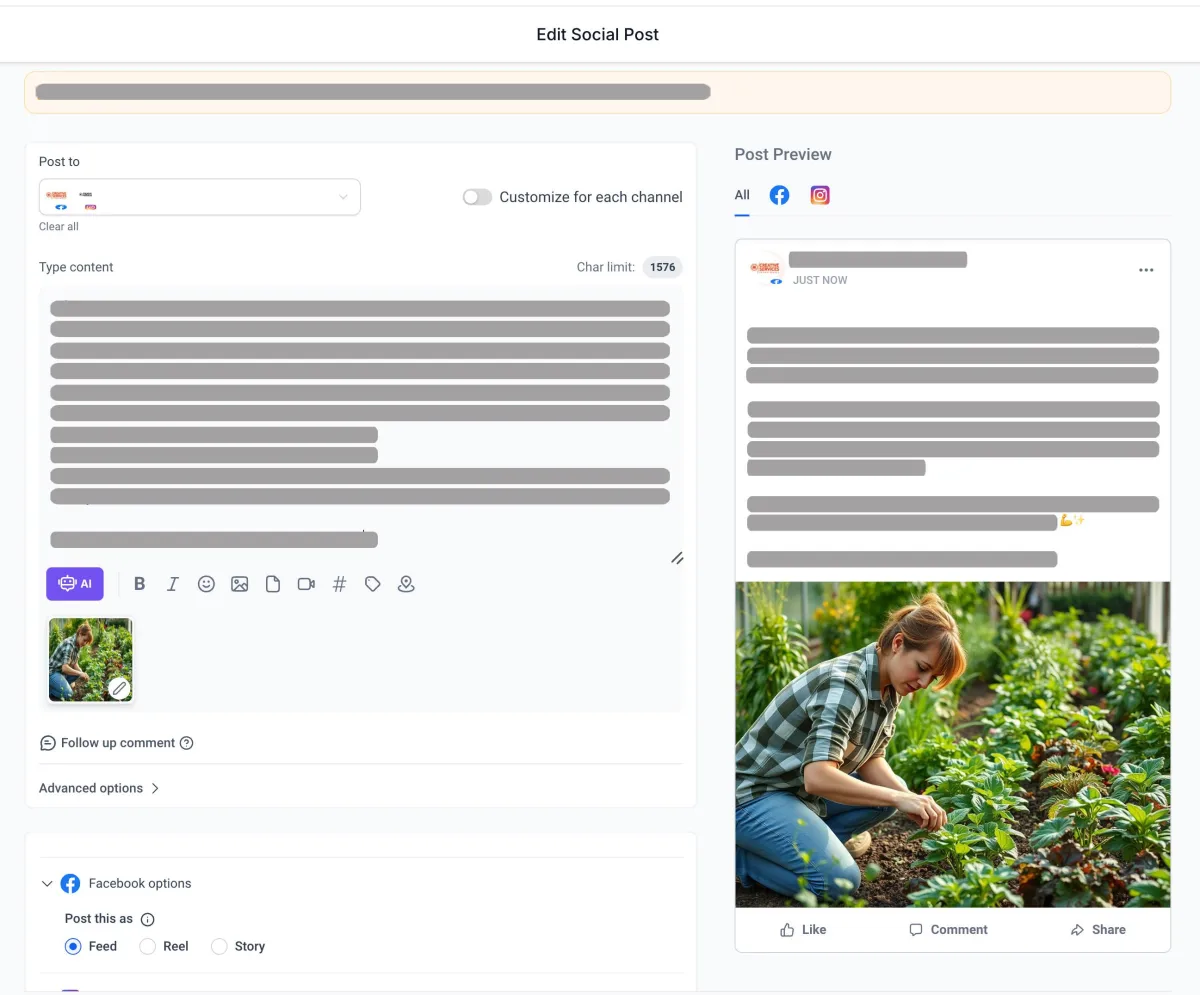
Task: Click inside the Type content text area
Action: pyautogui.click(x=361, y=427)
